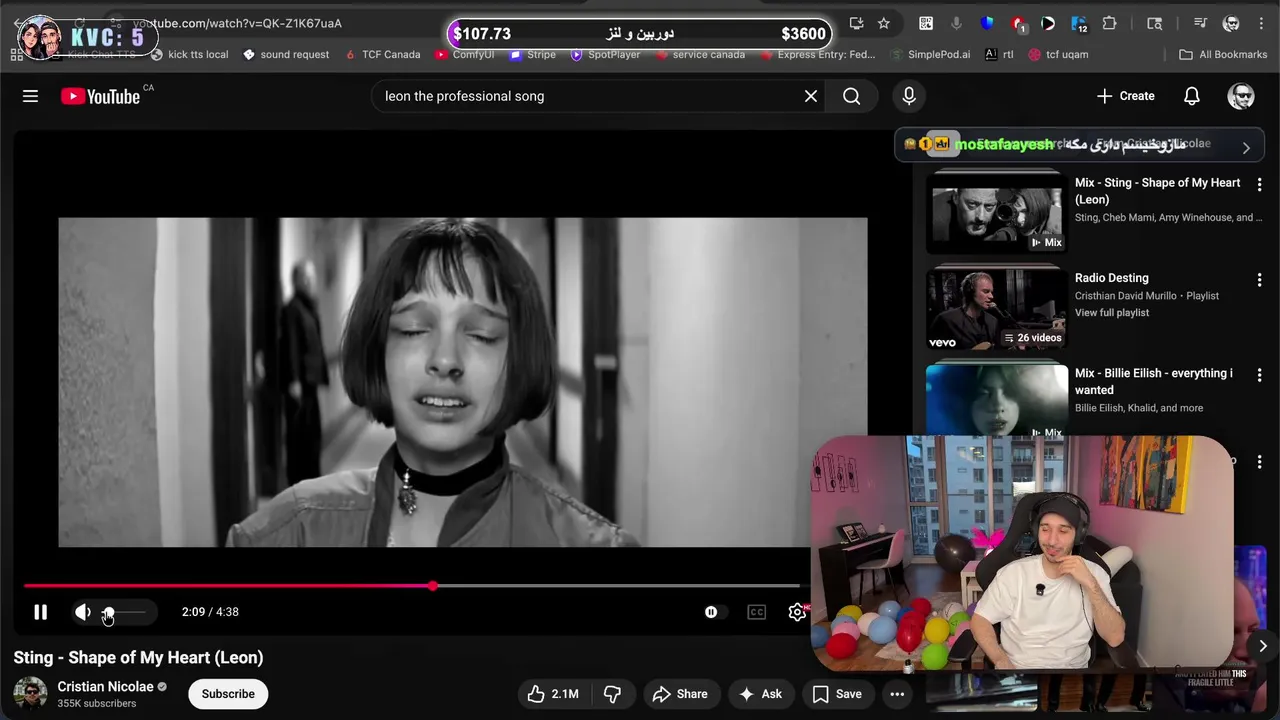Image resolution: width=1280 pixels, height=720 pixels.
Task: Open the 'SpotPlayer' bookmark
Action: click(605, 54)
